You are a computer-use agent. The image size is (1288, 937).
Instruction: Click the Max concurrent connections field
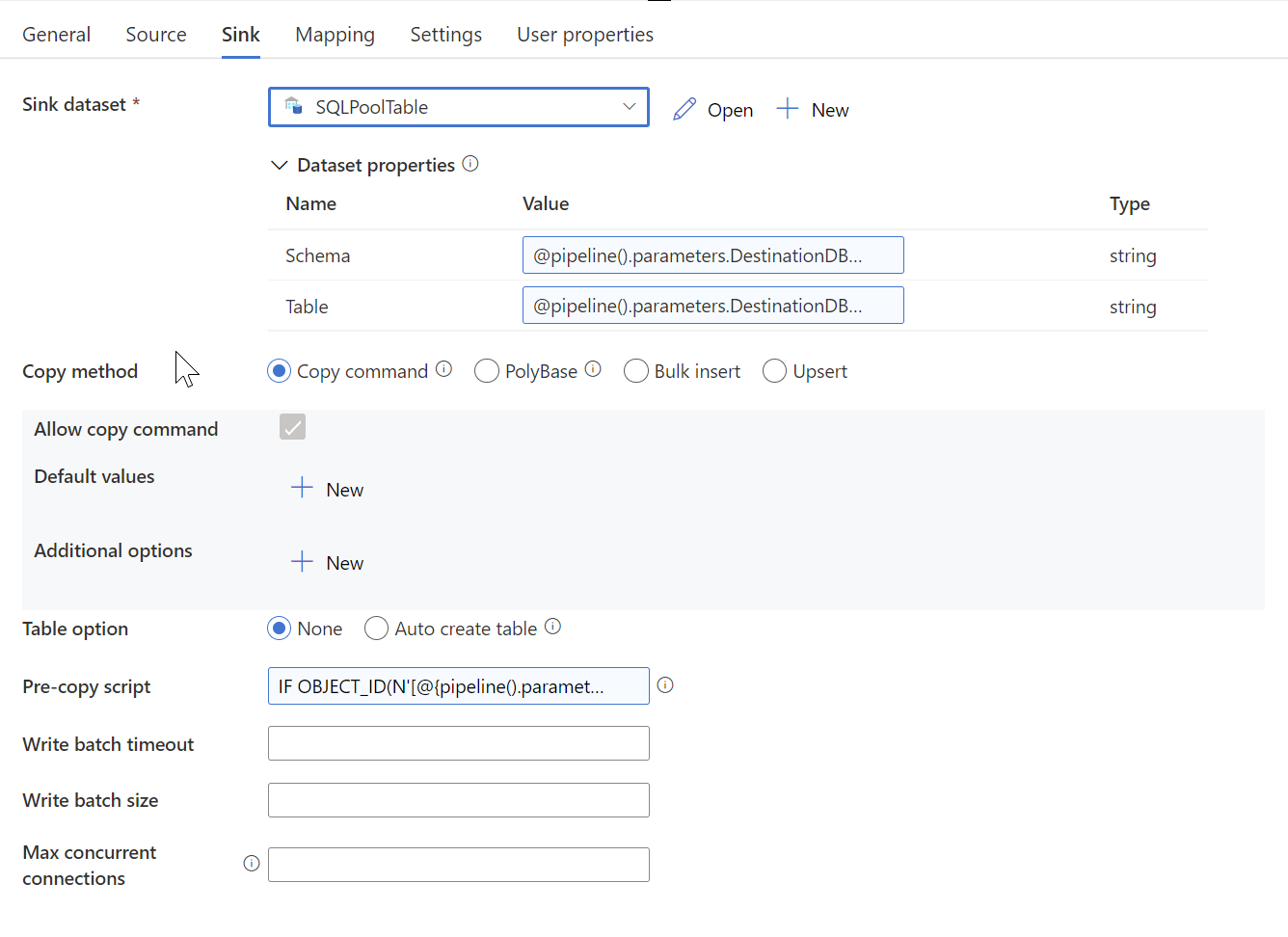pos(459,865)
